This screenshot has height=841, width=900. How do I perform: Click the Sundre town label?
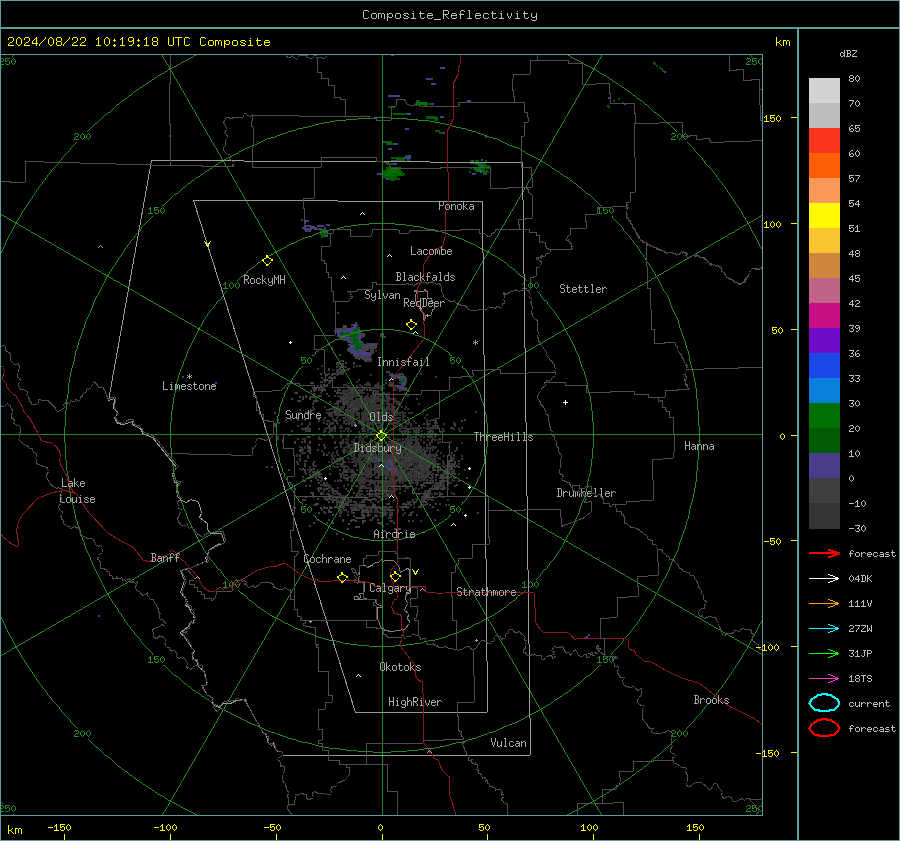click(303, 415)
